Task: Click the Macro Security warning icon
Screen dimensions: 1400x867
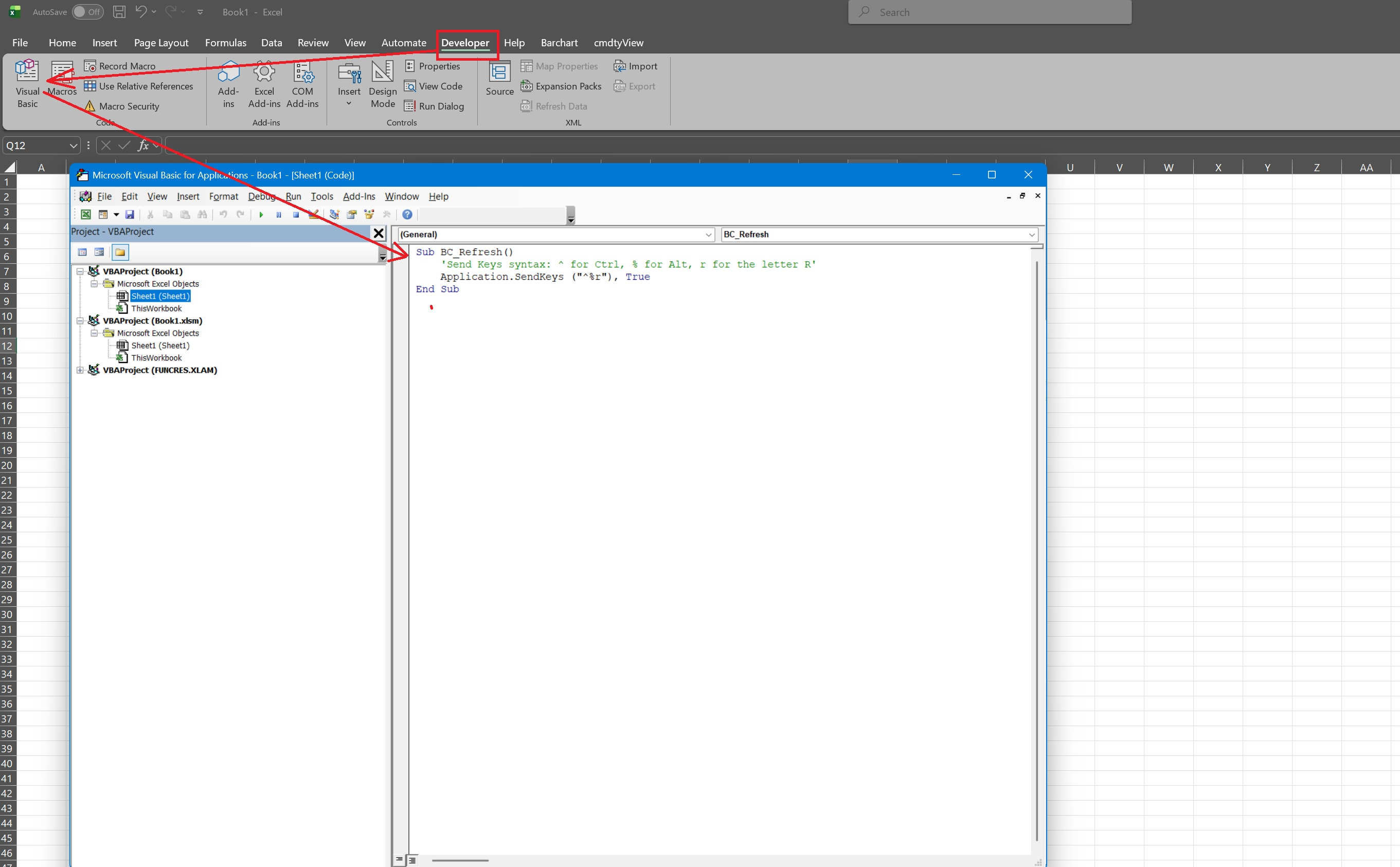Action: coord(90,106)
